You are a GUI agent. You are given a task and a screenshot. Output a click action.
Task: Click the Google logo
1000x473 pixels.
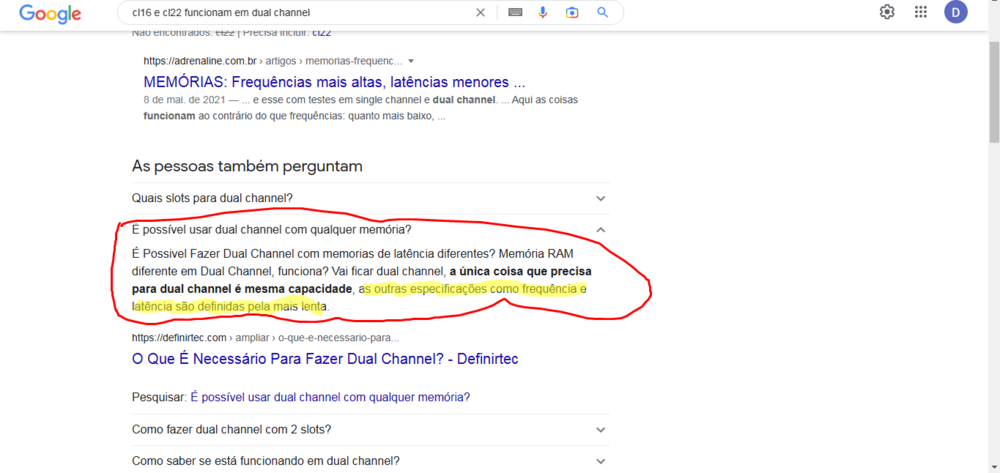pyautogui.click(x=50, y=13)
